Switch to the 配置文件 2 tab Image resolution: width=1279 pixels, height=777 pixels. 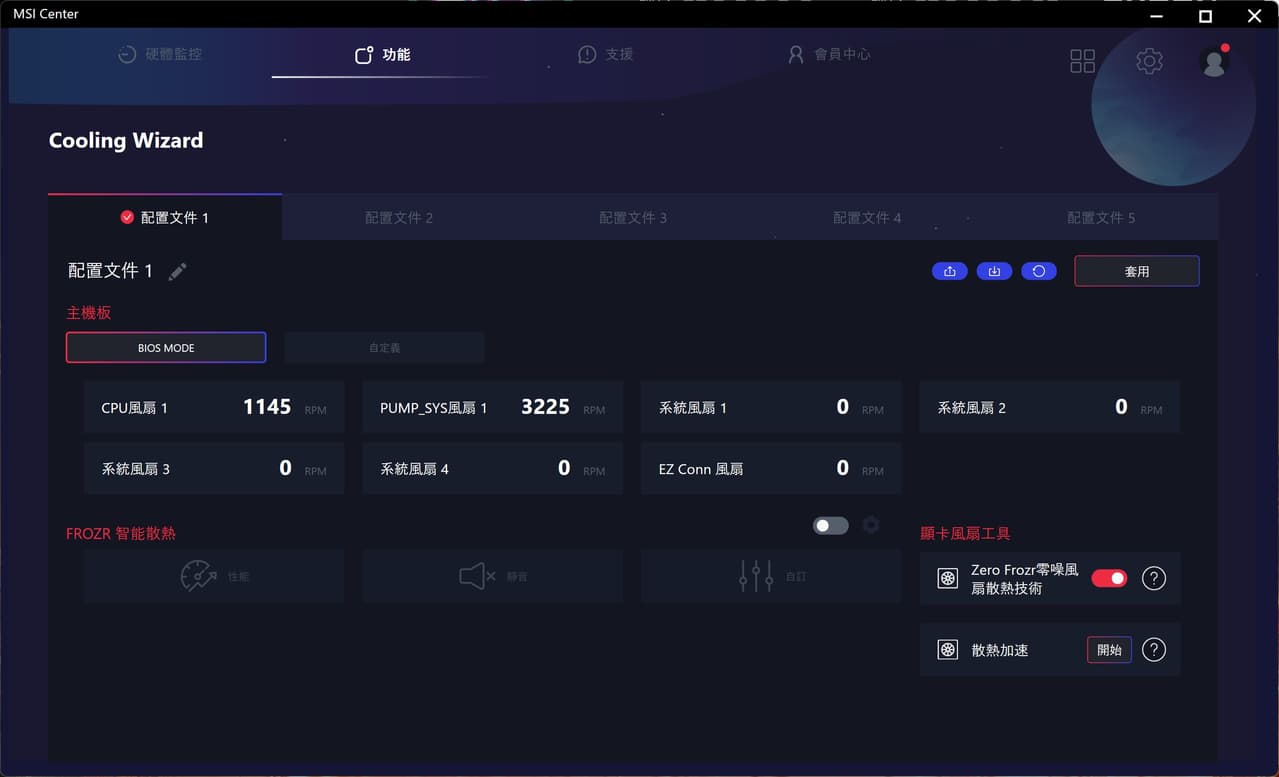pyautogui.click(x=399, y=217)
